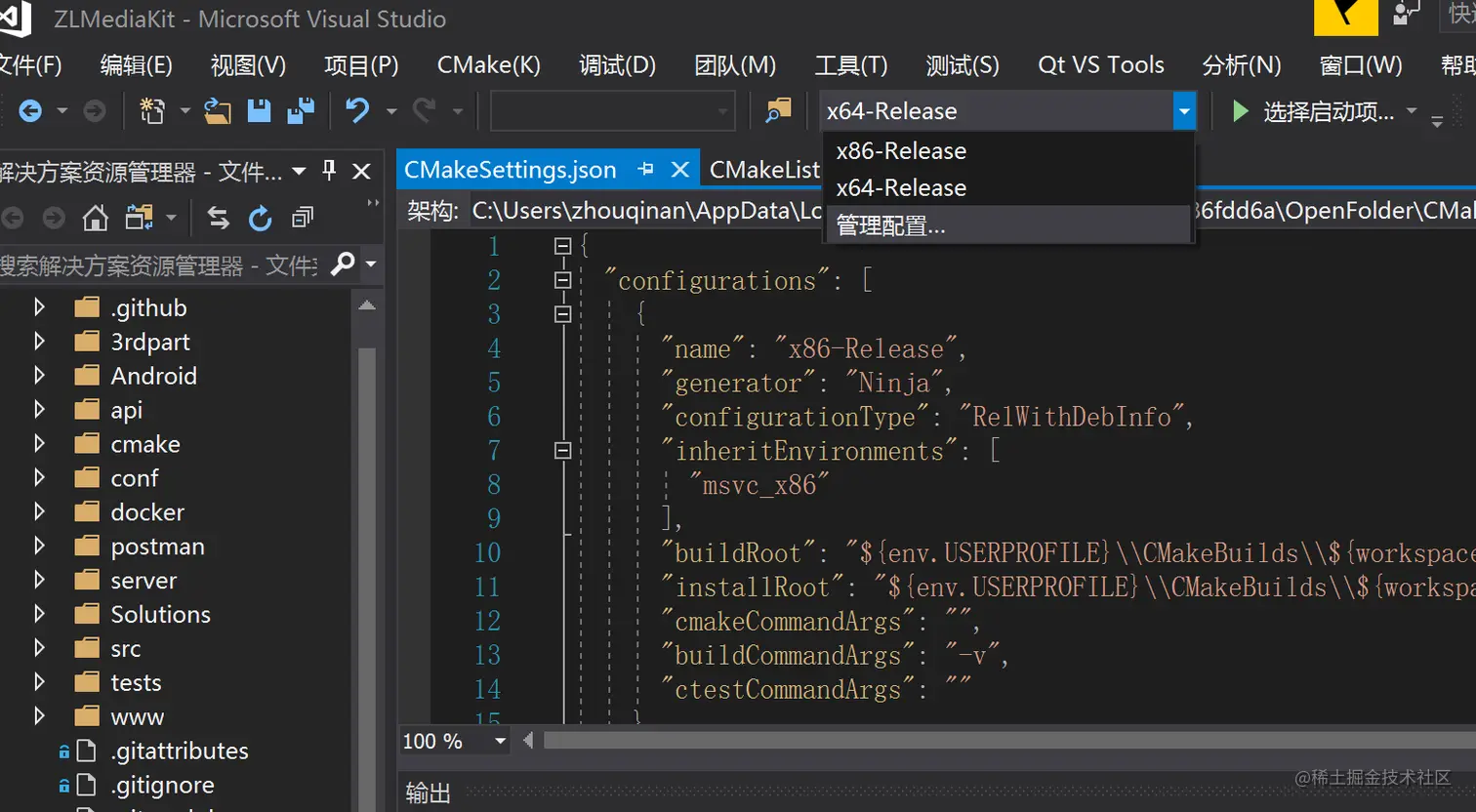This screenshot has height=812, width=1476.
Task: Start debugging with the green play icon
Action: click(x=1240, y=111)
